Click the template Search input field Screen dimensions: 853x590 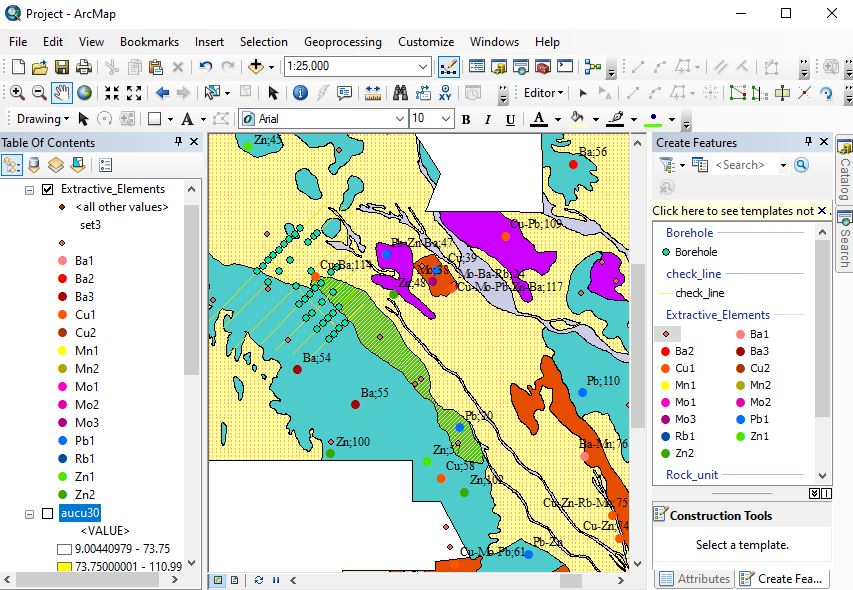tap(744, 165)
